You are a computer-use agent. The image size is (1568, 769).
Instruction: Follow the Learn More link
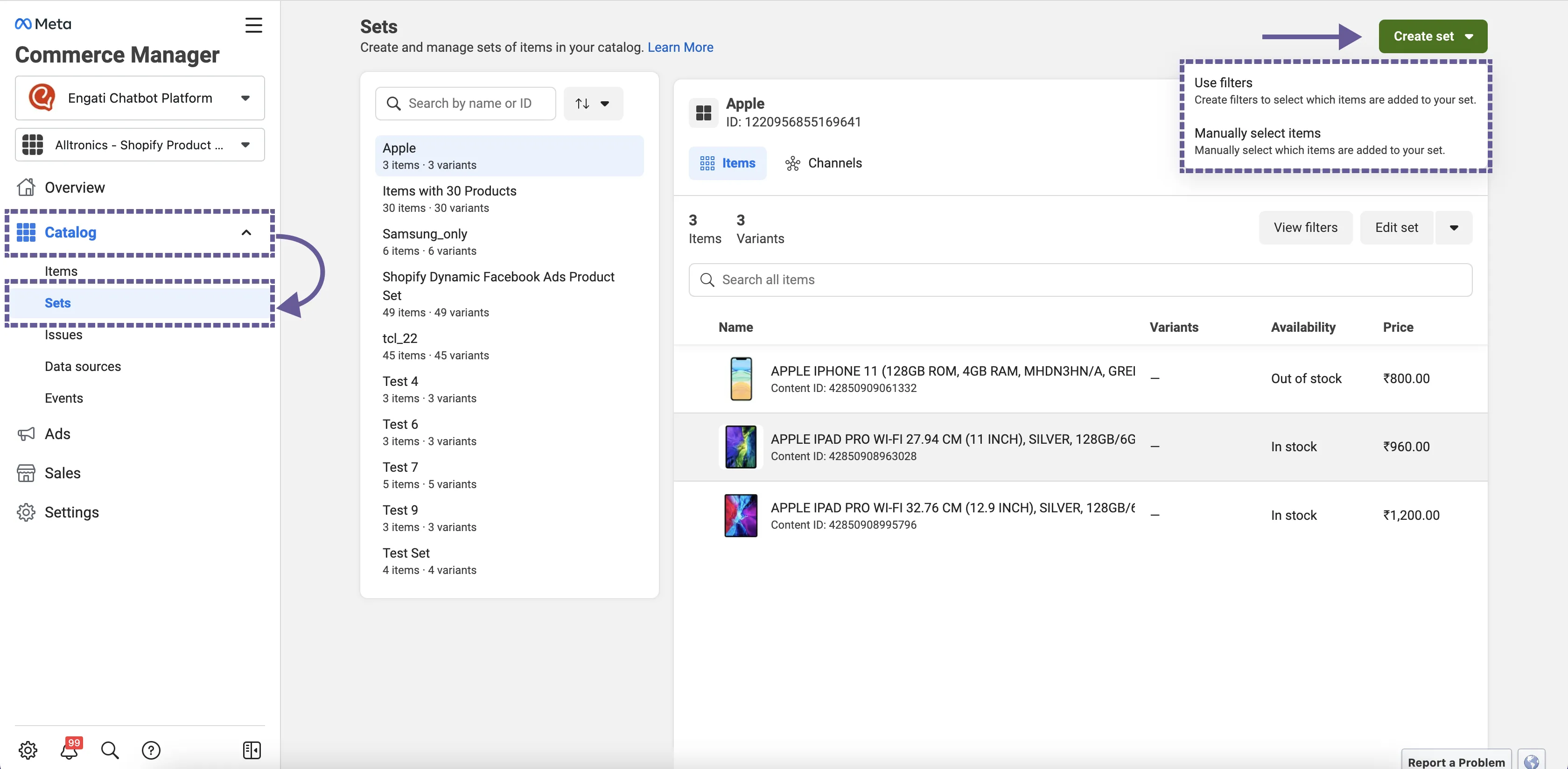tap(680, 47)
